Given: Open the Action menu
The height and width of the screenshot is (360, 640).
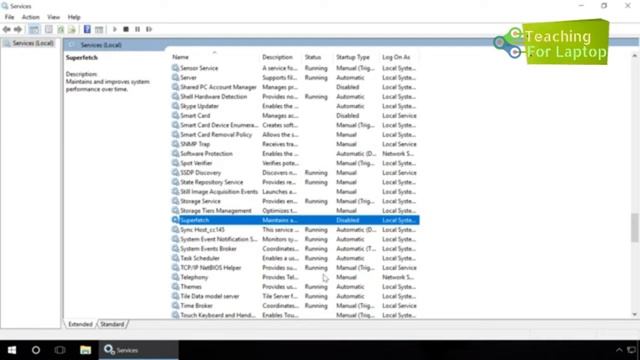Looking at the screenshot, I should [x=31, y=17].
